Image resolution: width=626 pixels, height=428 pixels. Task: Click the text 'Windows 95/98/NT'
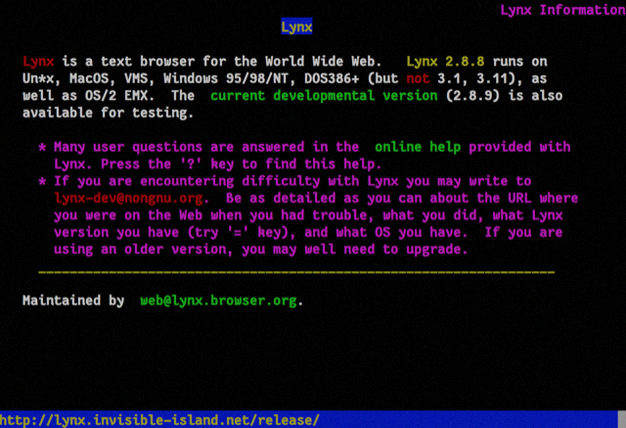coord(226,78)
